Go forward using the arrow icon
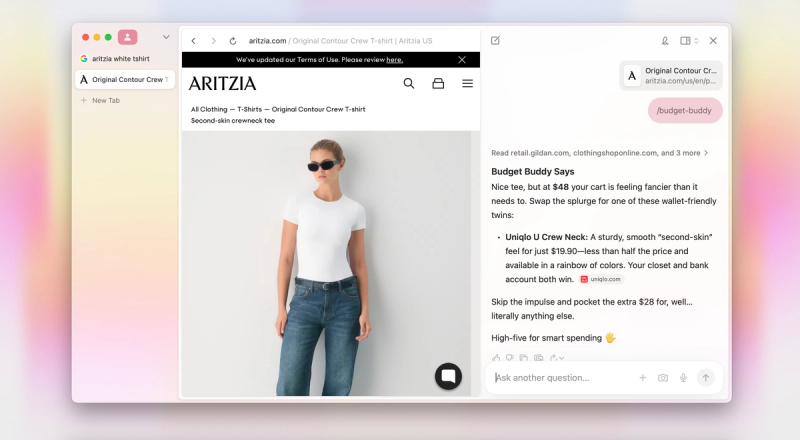 pos(213,41)
